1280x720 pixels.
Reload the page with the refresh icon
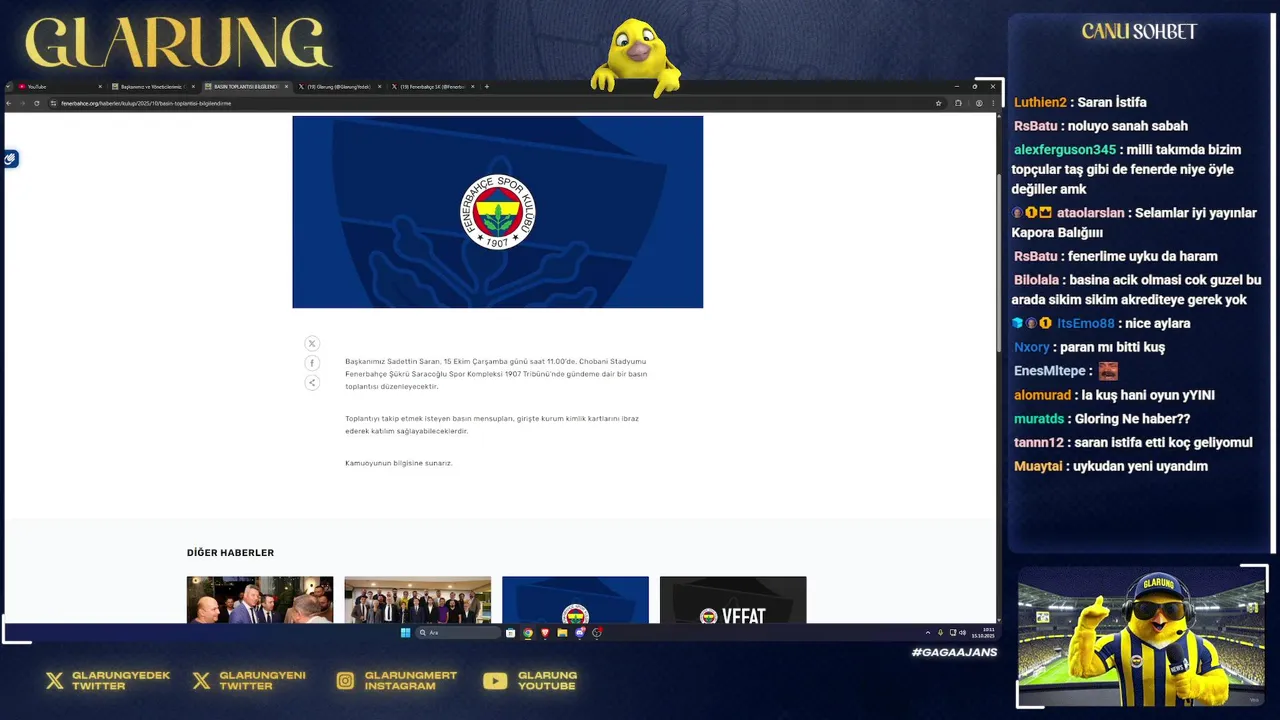(37, 103)
